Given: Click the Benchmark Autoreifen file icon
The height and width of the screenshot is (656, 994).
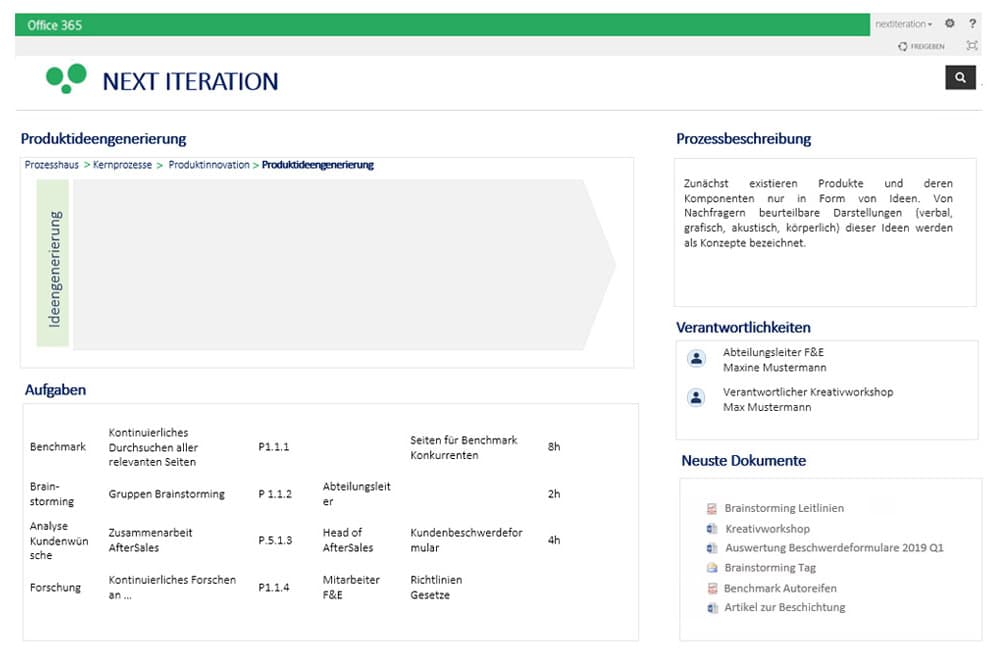Looking at the screenshot, I should (712, 588).
